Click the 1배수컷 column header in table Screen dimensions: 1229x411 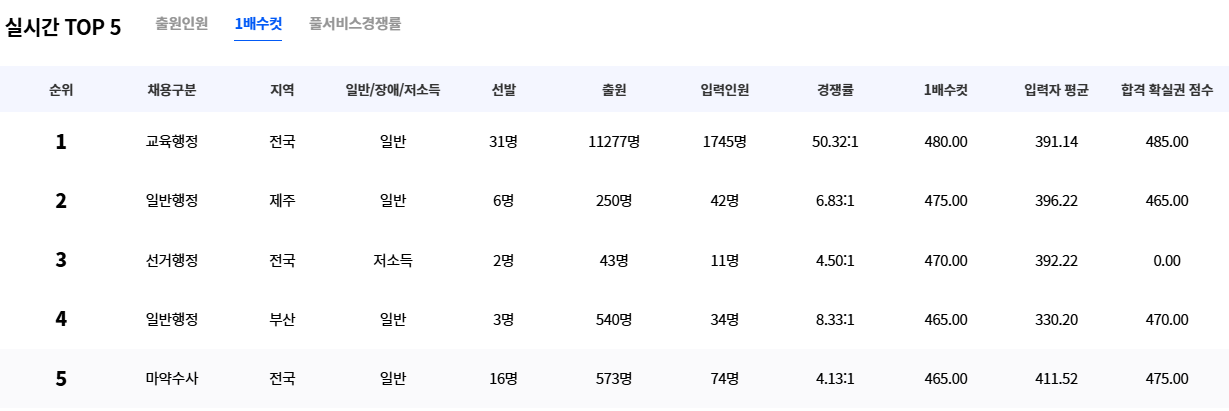click(x=945, y=90)
